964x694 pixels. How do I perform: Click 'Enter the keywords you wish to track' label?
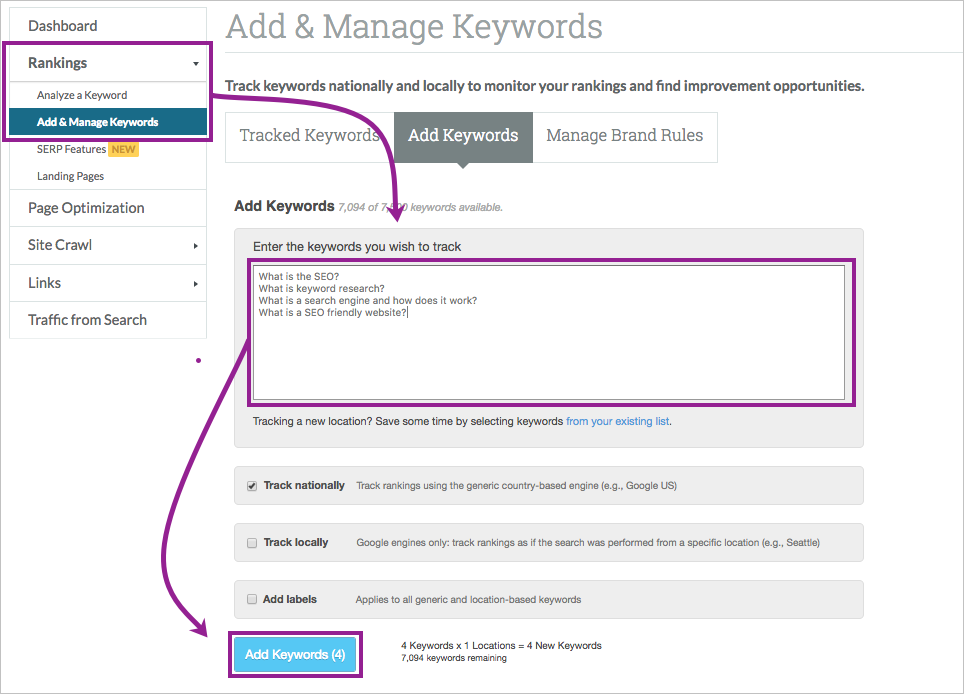(357, 247)
